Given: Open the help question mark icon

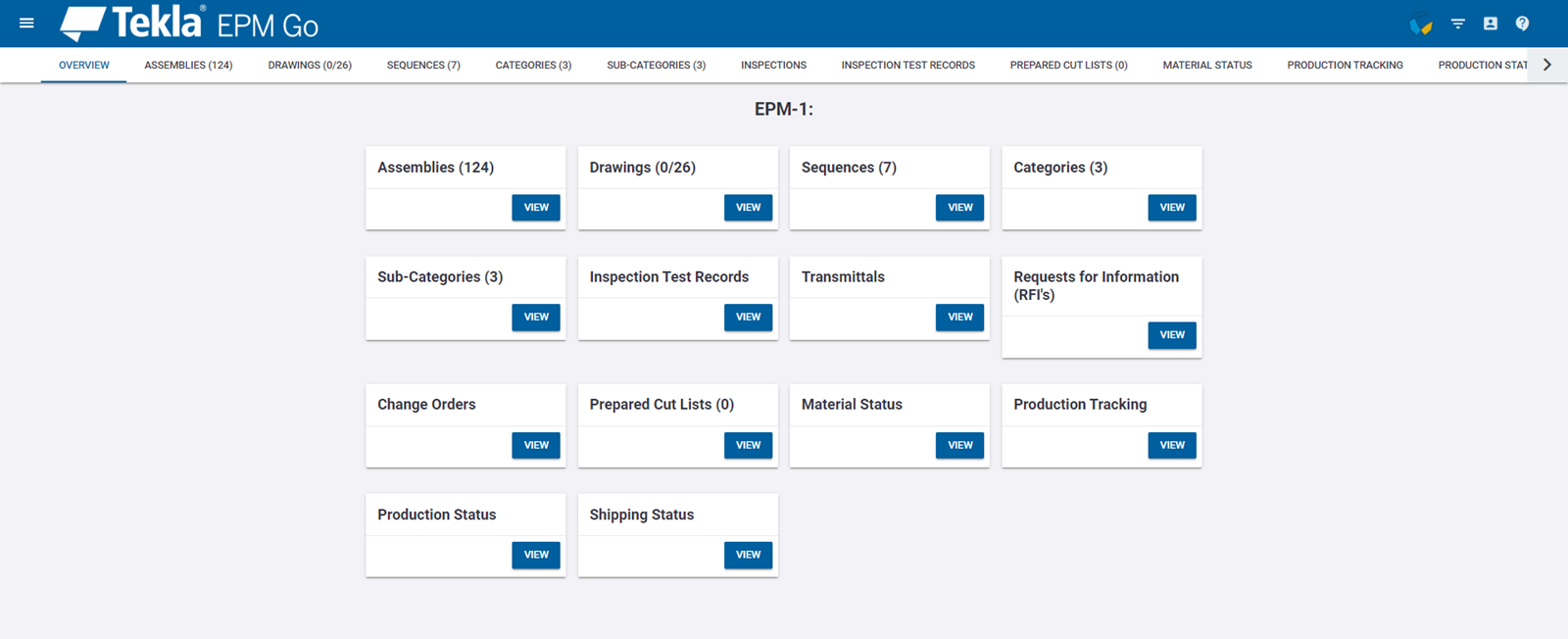Looking at the screenshot, I should click(1522, 24).
